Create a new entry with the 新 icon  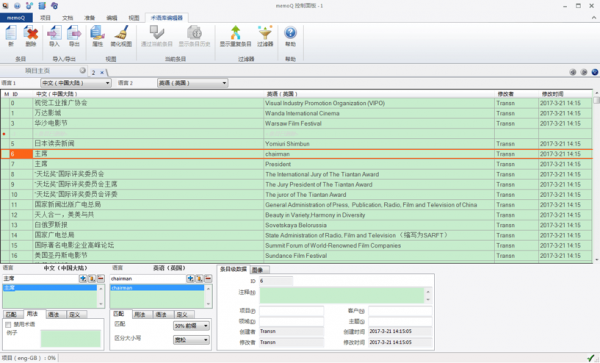tap(11, 36)
